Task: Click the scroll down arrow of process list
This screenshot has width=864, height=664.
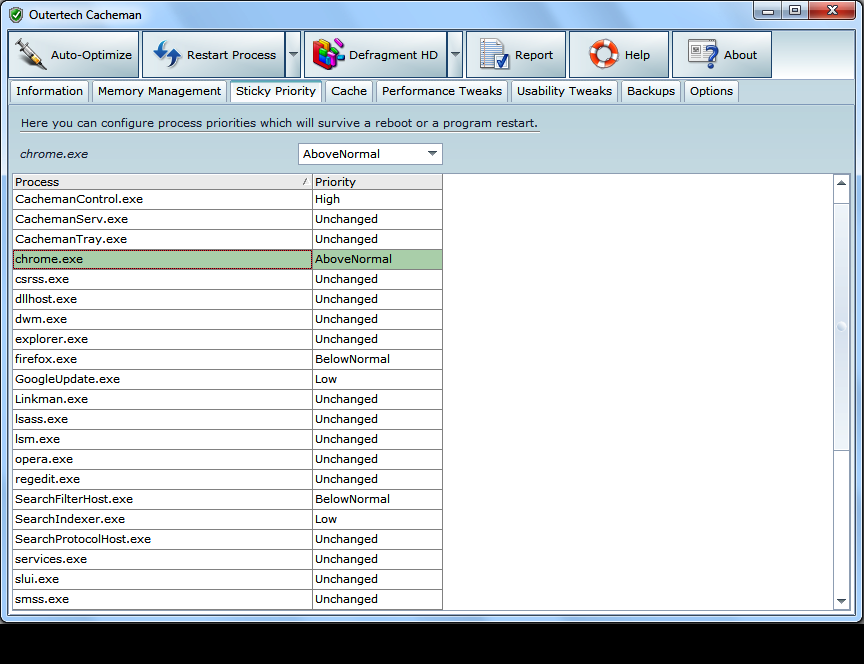Action: point(841,601)
